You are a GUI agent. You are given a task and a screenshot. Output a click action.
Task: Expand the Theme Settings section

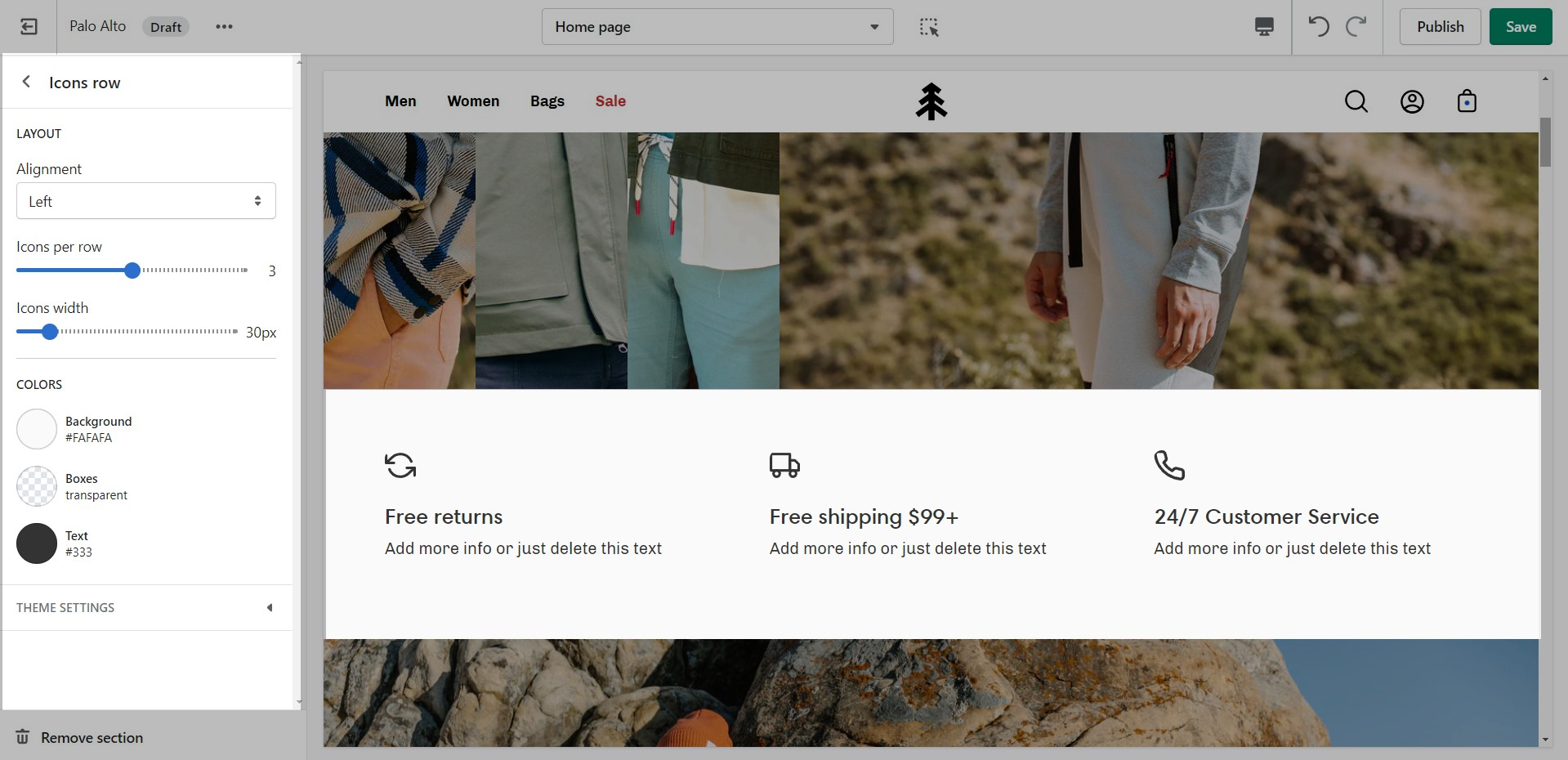click(x=146, y=607)
